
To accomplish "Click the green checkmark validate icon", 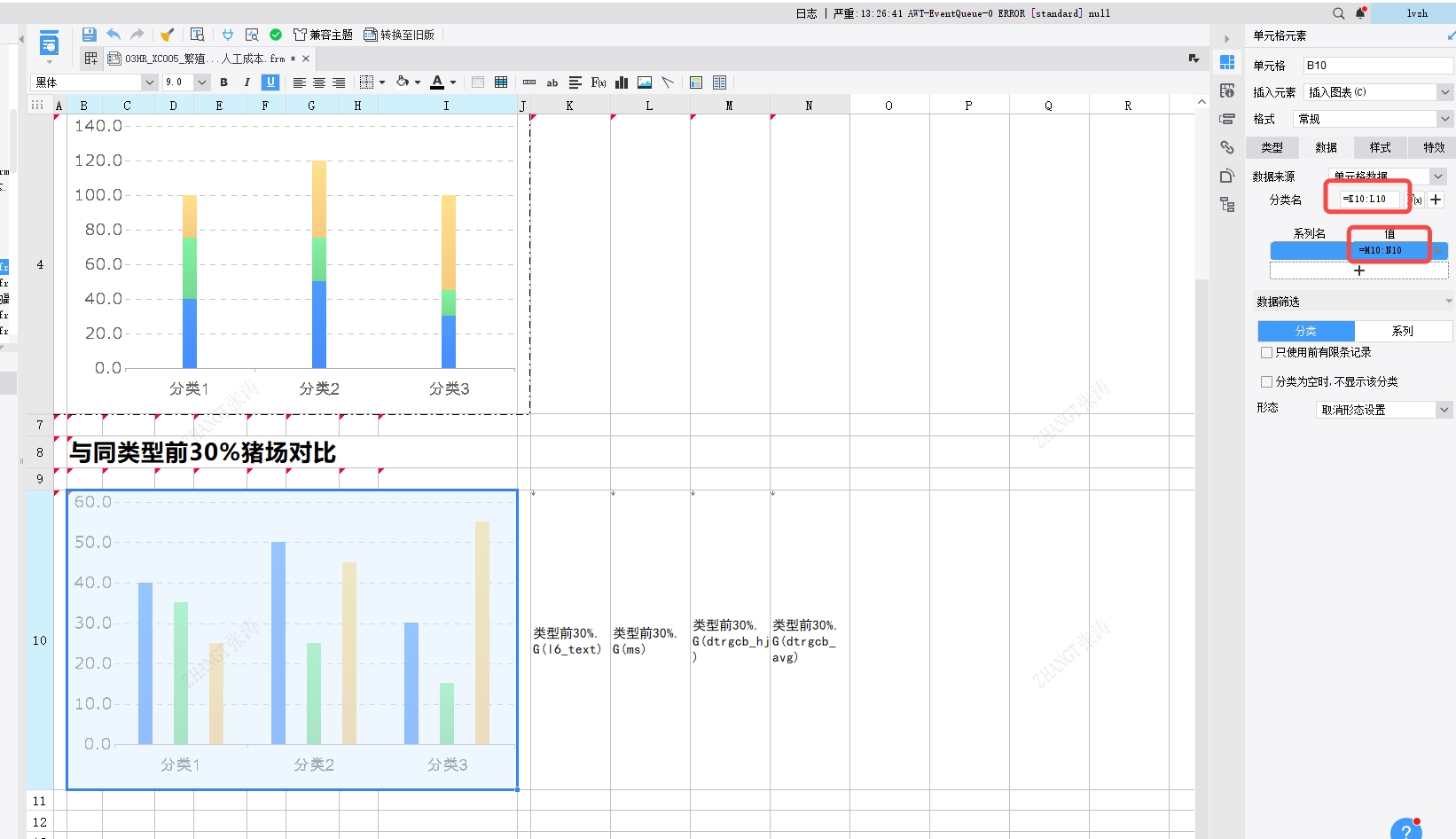I will (276, 35).
